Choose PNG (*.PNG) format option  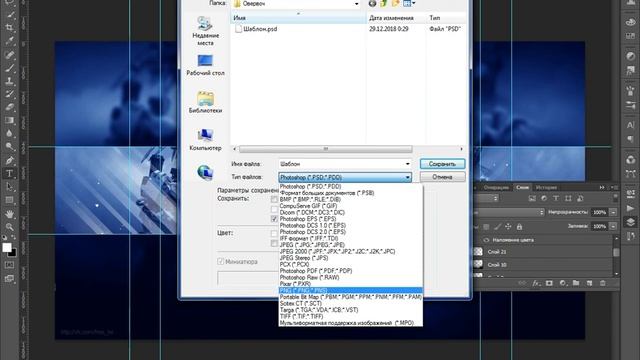click(x=351, y=291)
